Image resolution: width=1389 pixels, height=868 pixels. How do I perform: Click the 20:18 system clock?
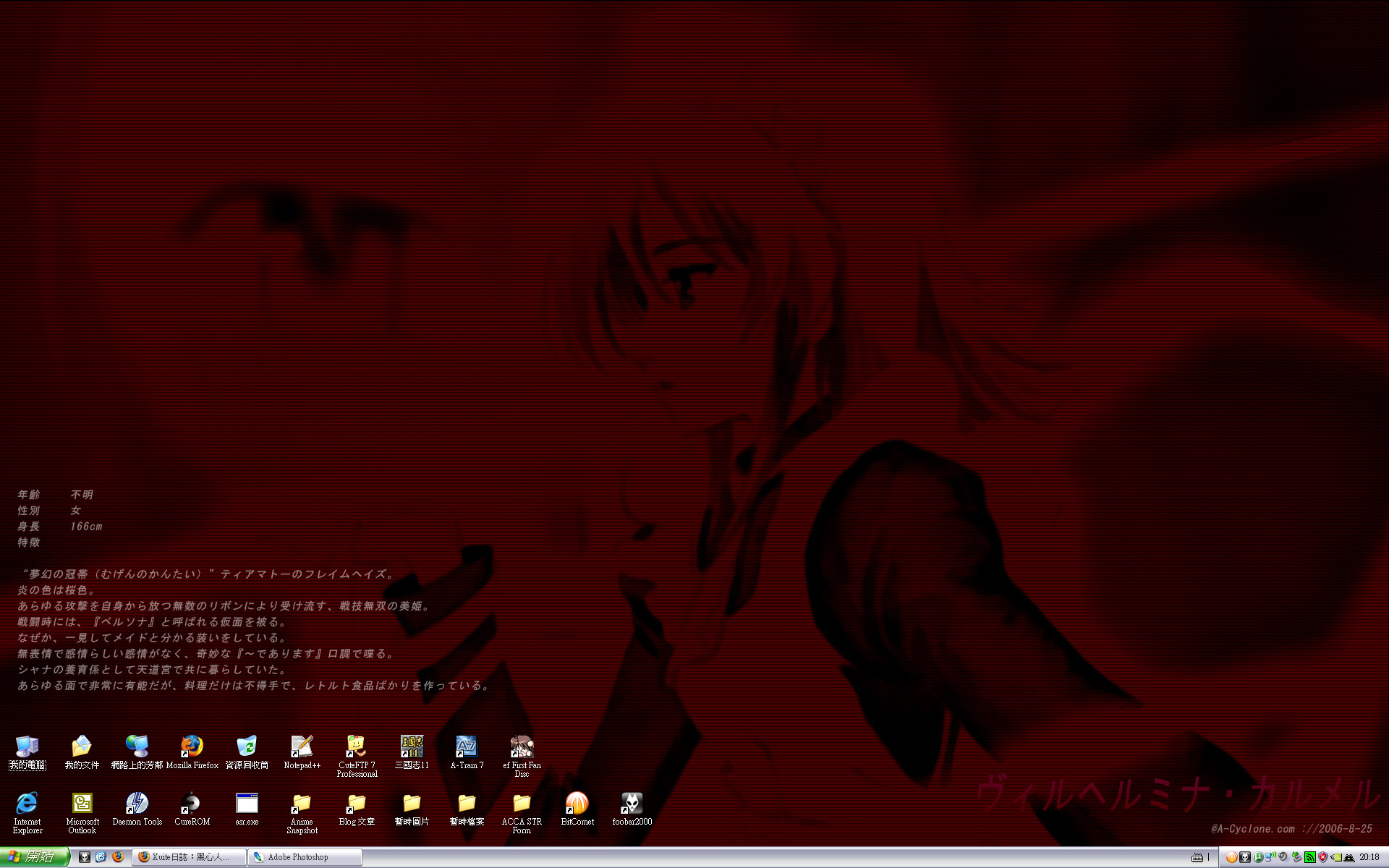(x=1369, y=857)
